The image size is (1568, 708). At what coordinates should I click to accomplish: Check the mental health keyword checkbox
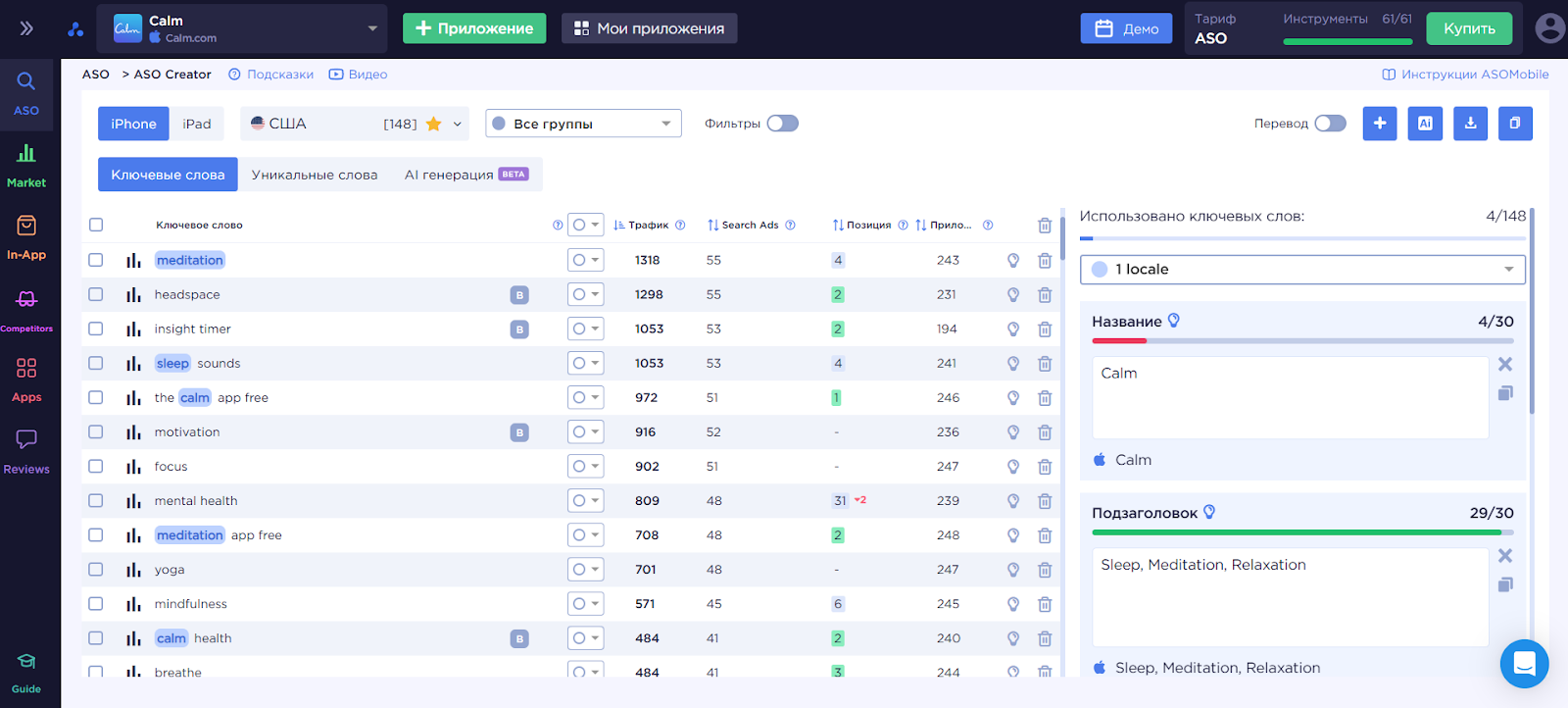pyautogui.click(x=96, y=500)
